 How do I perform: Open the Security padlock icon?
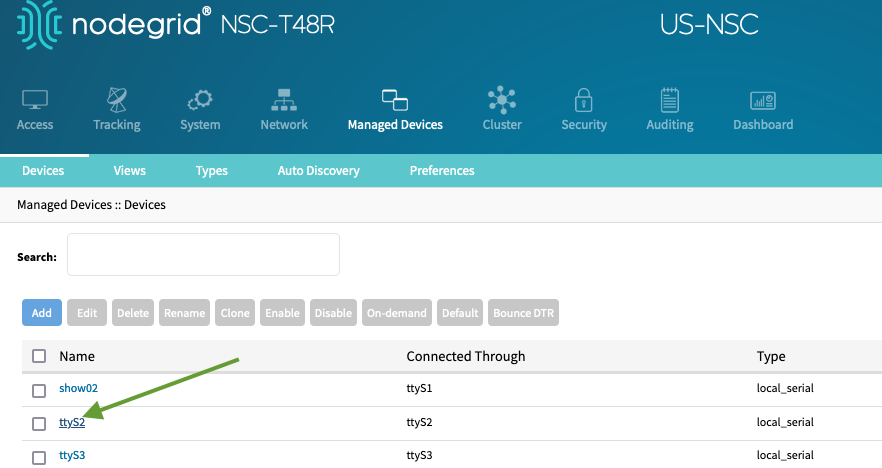tap(583, 100)
